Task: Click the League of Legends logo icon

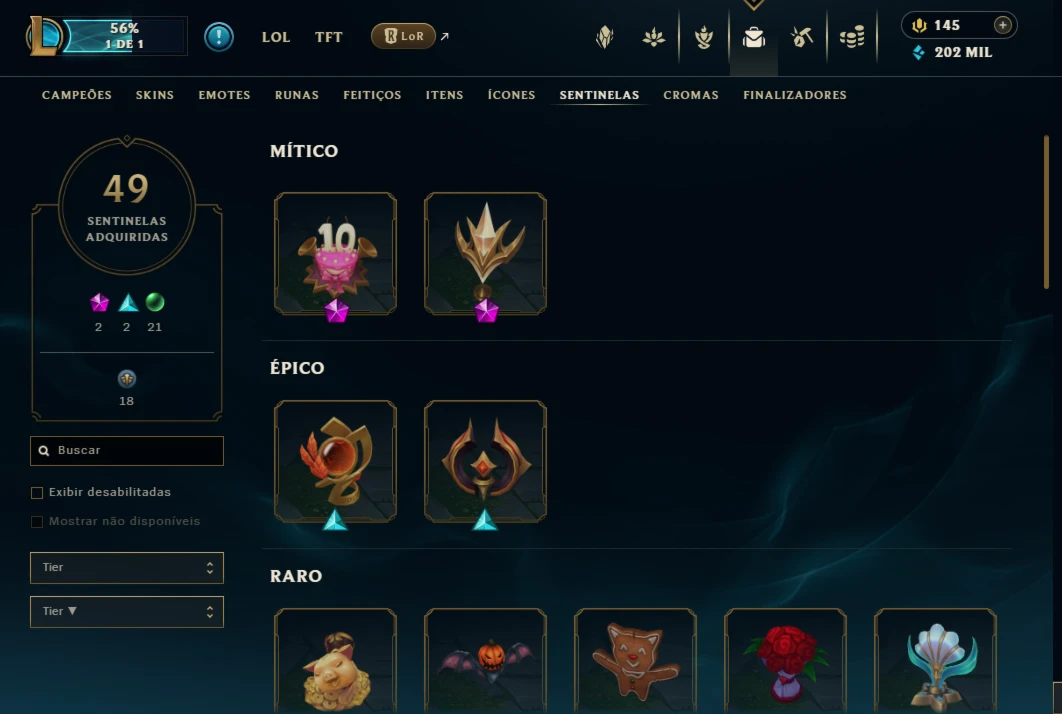Action: click(x=43, y=37)
